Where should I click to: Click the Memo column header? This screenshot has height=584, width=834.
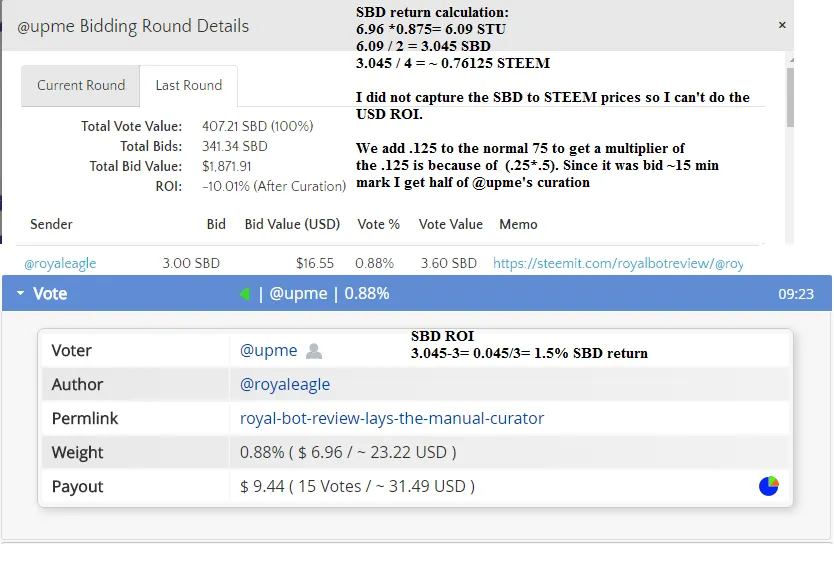tap(518, 224)
